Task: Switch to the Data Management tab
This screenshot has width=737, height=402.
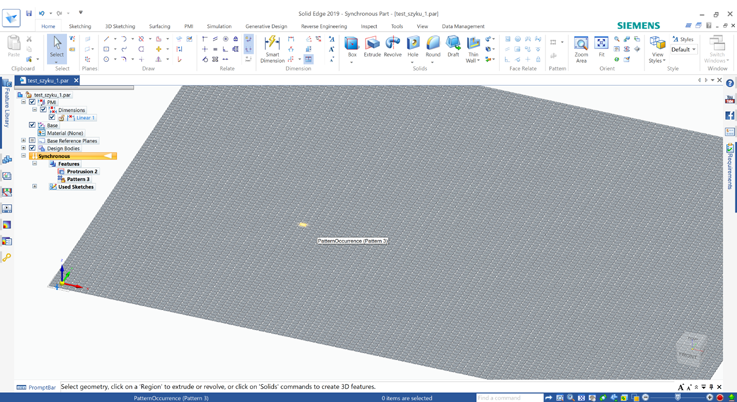Action: (x=463, y=26)
